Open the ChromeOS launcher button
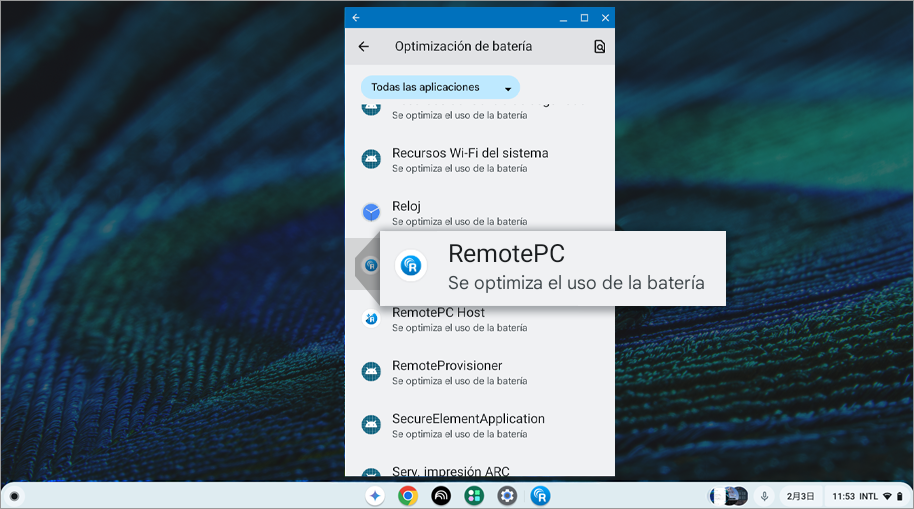 [14, 497]
